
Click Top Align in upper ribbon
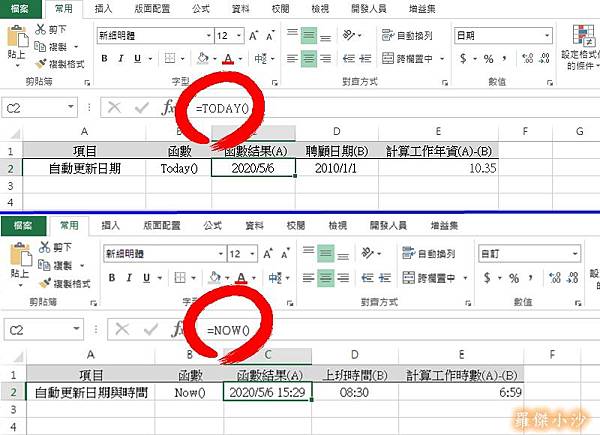click(292, 35)
